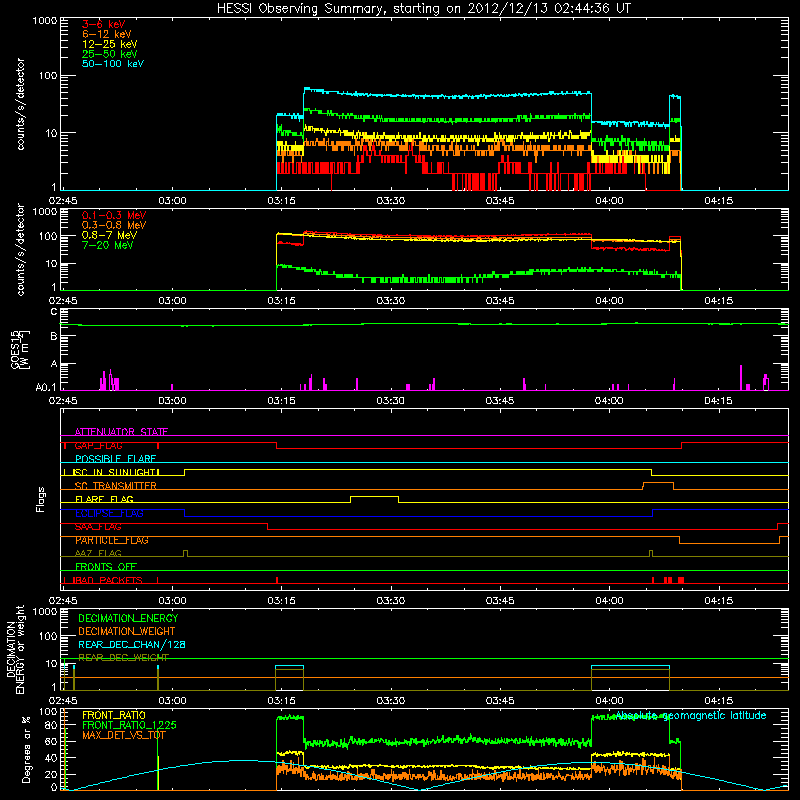Click the 0.3-0.8 MeV legend entry
800x800 pixels.
click(114, 225)
